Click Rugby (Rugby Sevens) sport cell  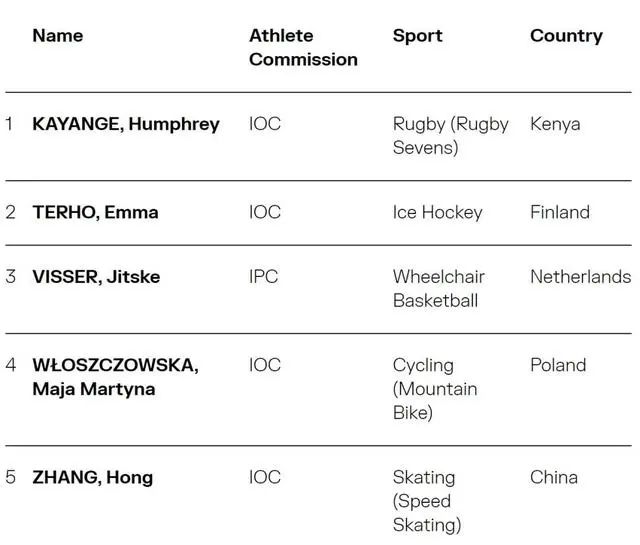[x=451, y=136]
